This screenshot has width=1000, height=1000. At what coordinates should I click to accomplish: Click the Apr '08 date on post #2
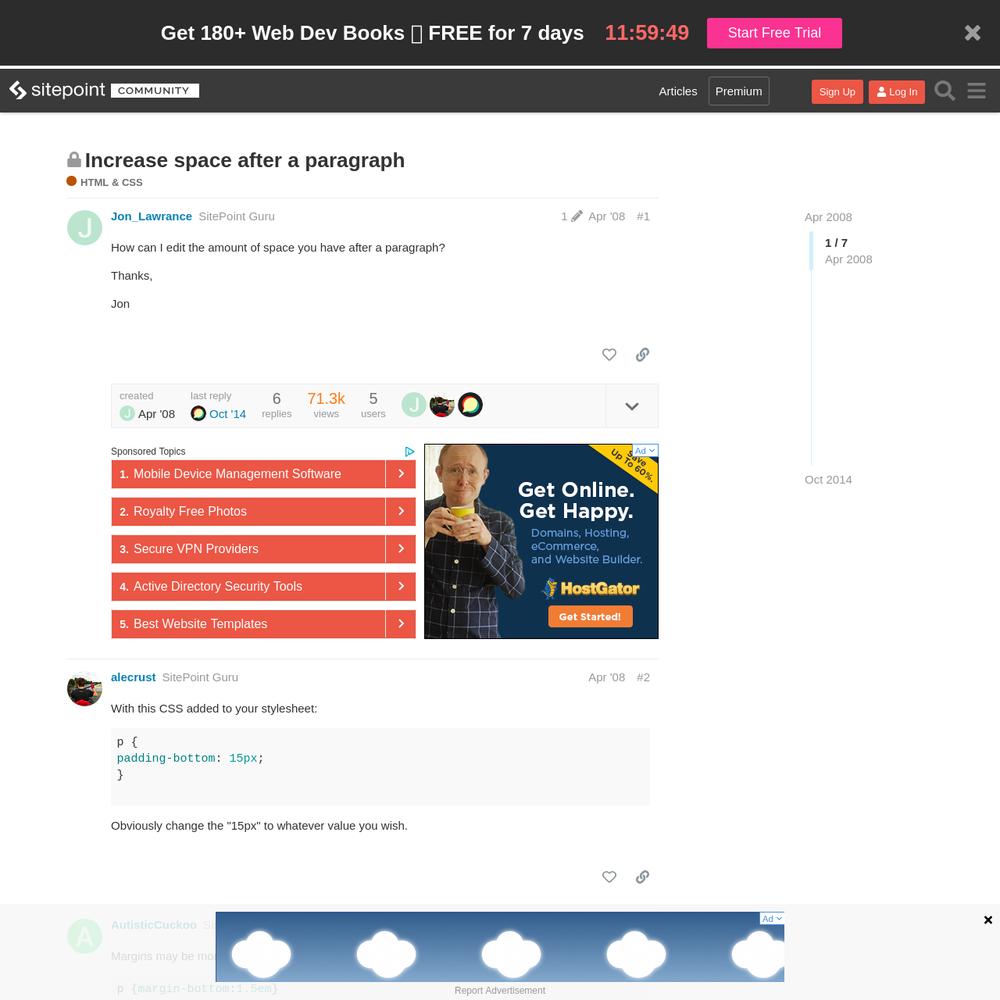[607, 677]
